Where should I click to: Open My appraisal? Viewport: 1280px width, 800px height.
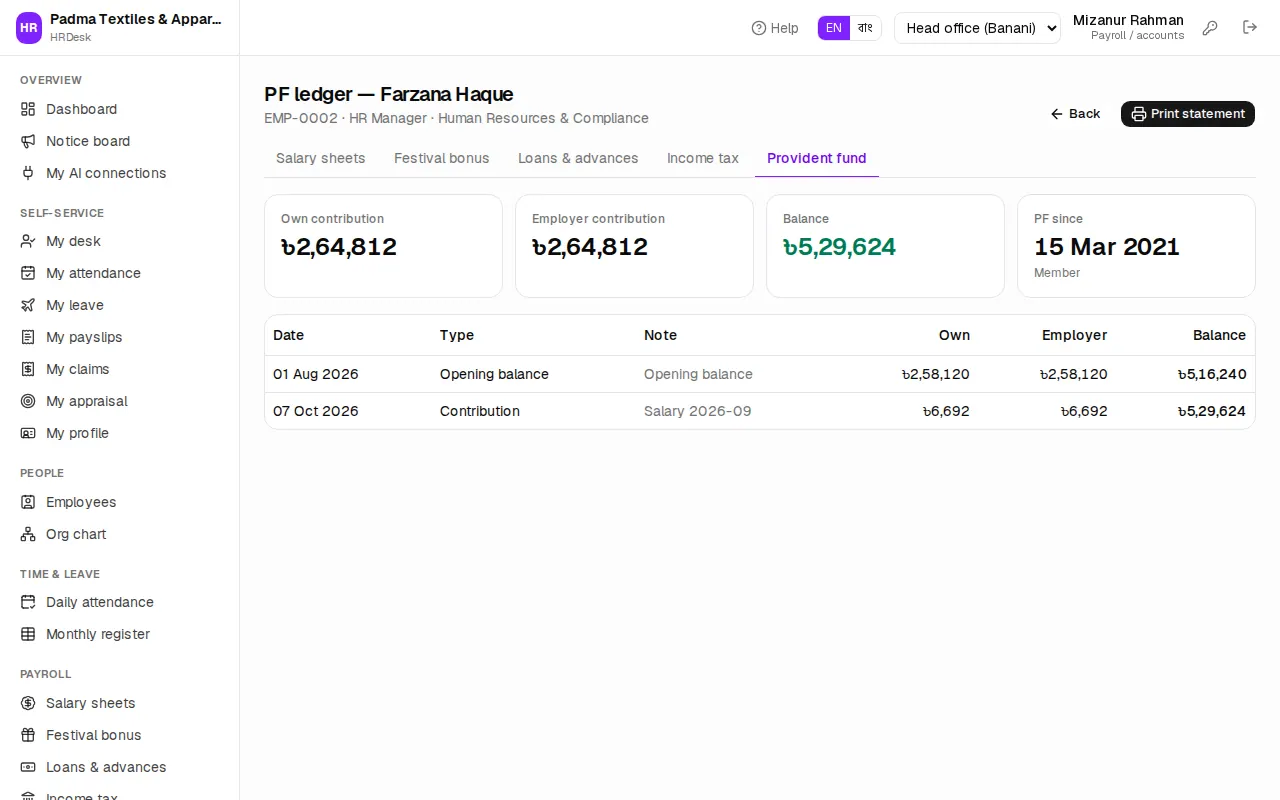(120, 401)
